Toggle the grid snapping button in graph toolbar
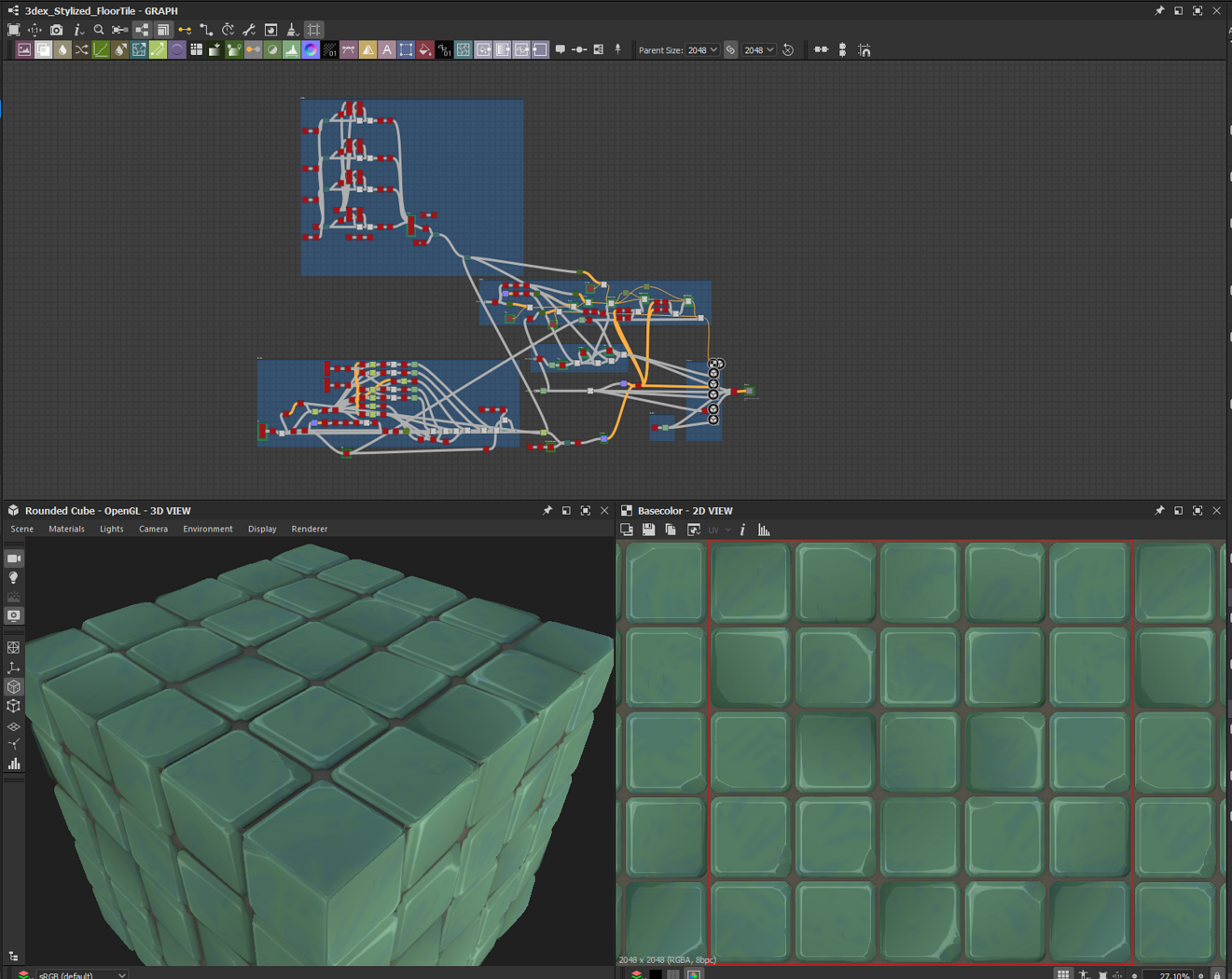The width and height of the screenshot is (1232, 979). tap(314, 30)
